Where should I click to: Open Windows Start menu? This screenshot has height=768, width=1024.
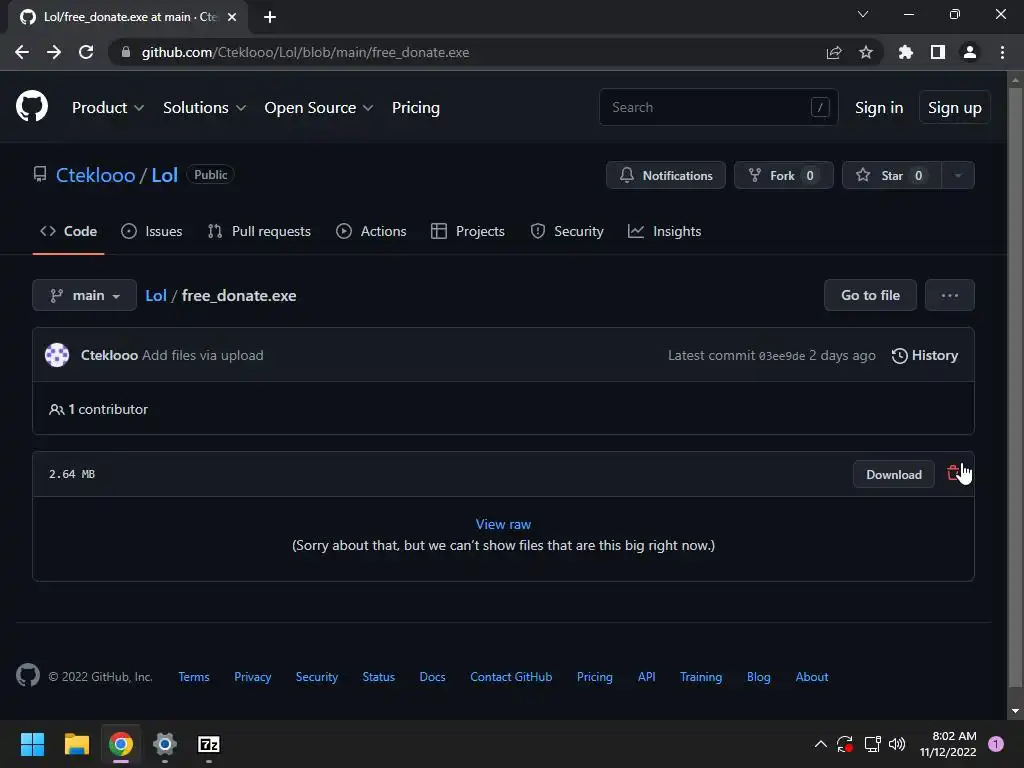(32, 744)
